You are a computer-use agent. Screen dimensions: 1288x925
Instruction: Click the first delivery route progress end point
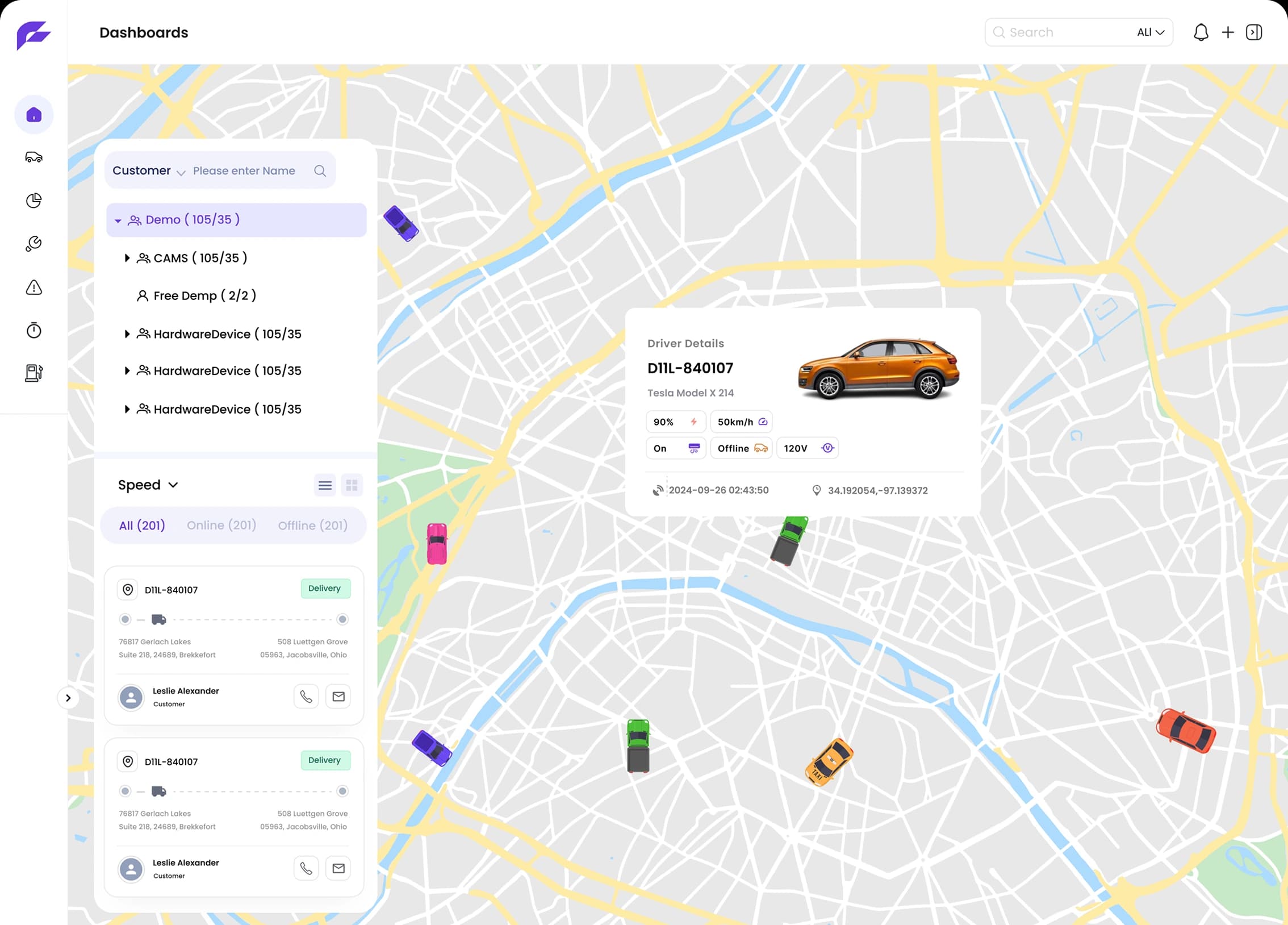pyautogui.click(x=342, y=619)
